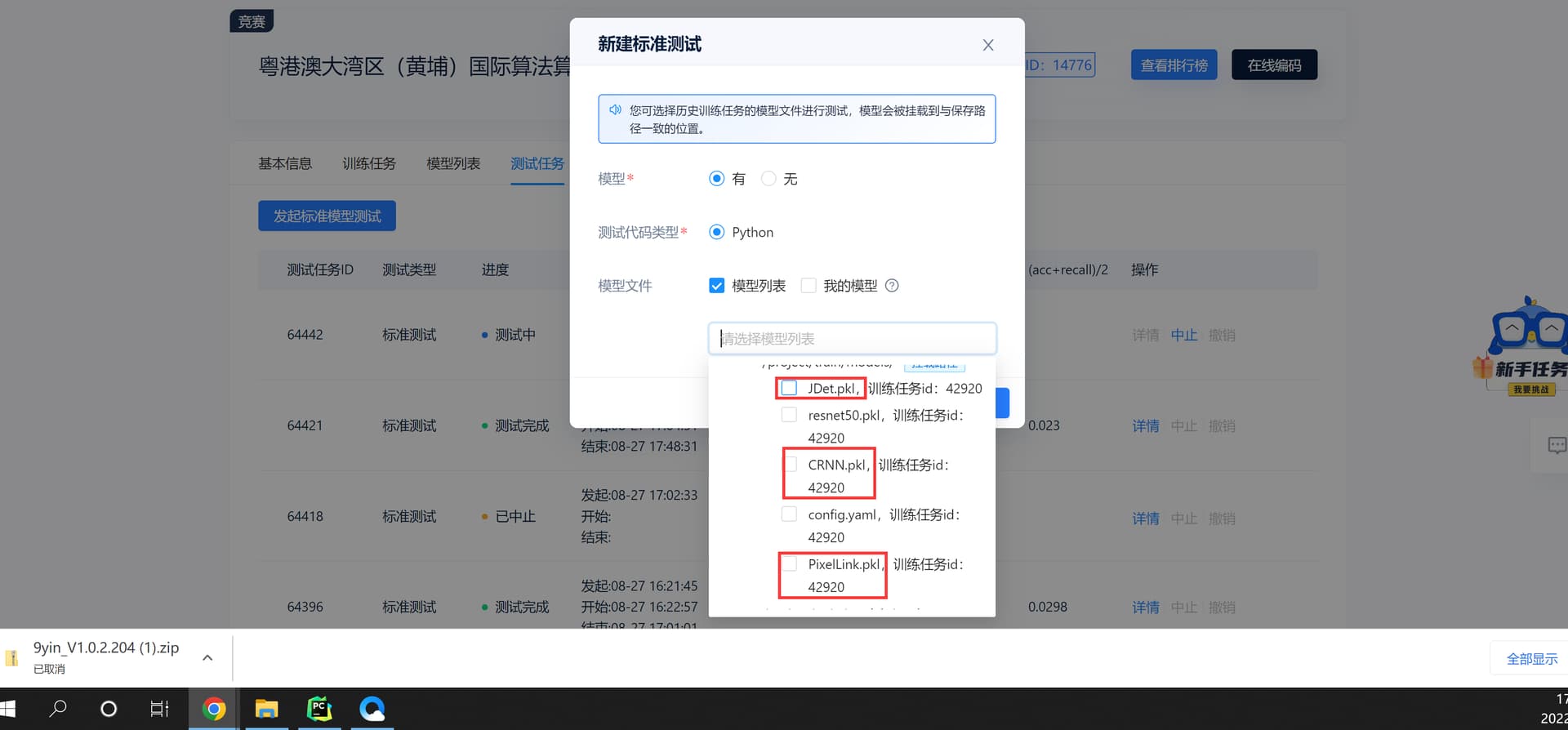Open the 模型列表 tab

[453, 164]
